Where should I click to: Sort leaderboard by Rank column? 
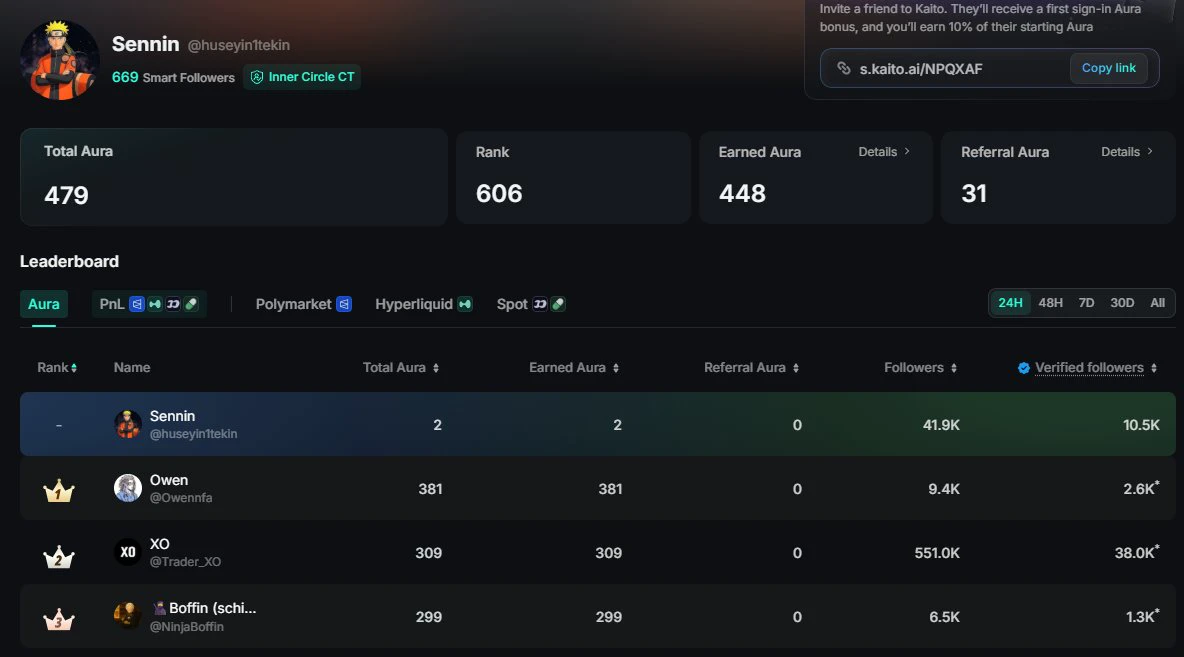pyautogui.click(x=57, y=368)
